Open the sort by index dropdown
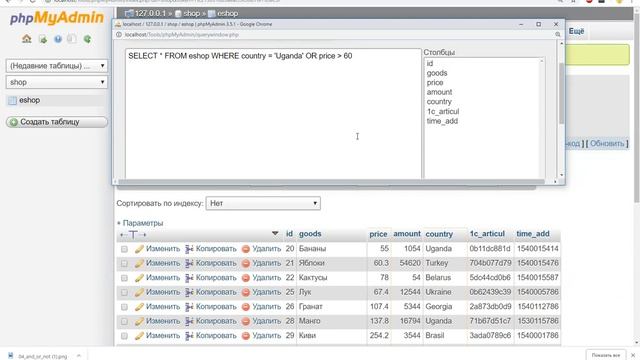640x360 pixels. tap(263, 203)
